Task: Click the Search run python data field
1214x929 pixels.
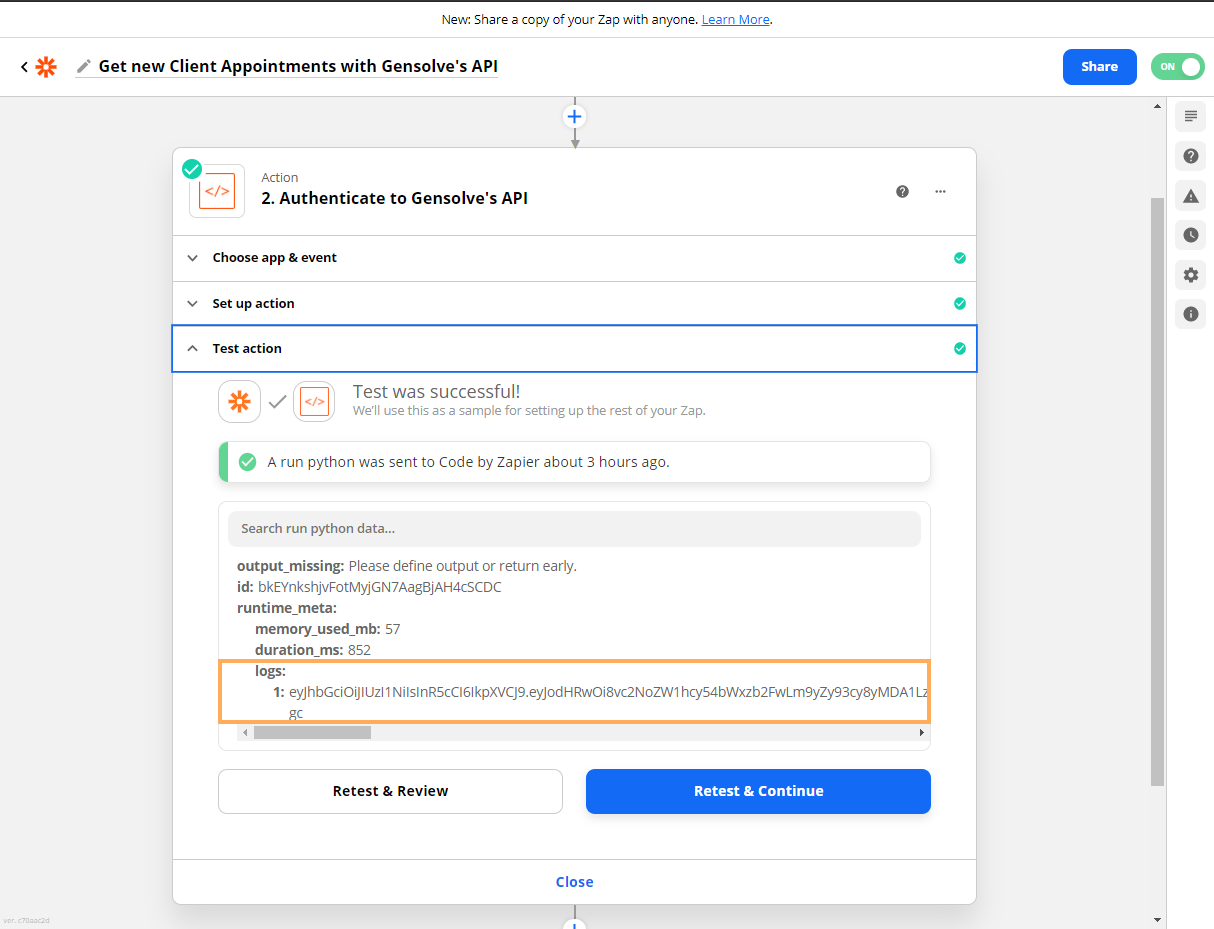Action: tap(574, 529)
